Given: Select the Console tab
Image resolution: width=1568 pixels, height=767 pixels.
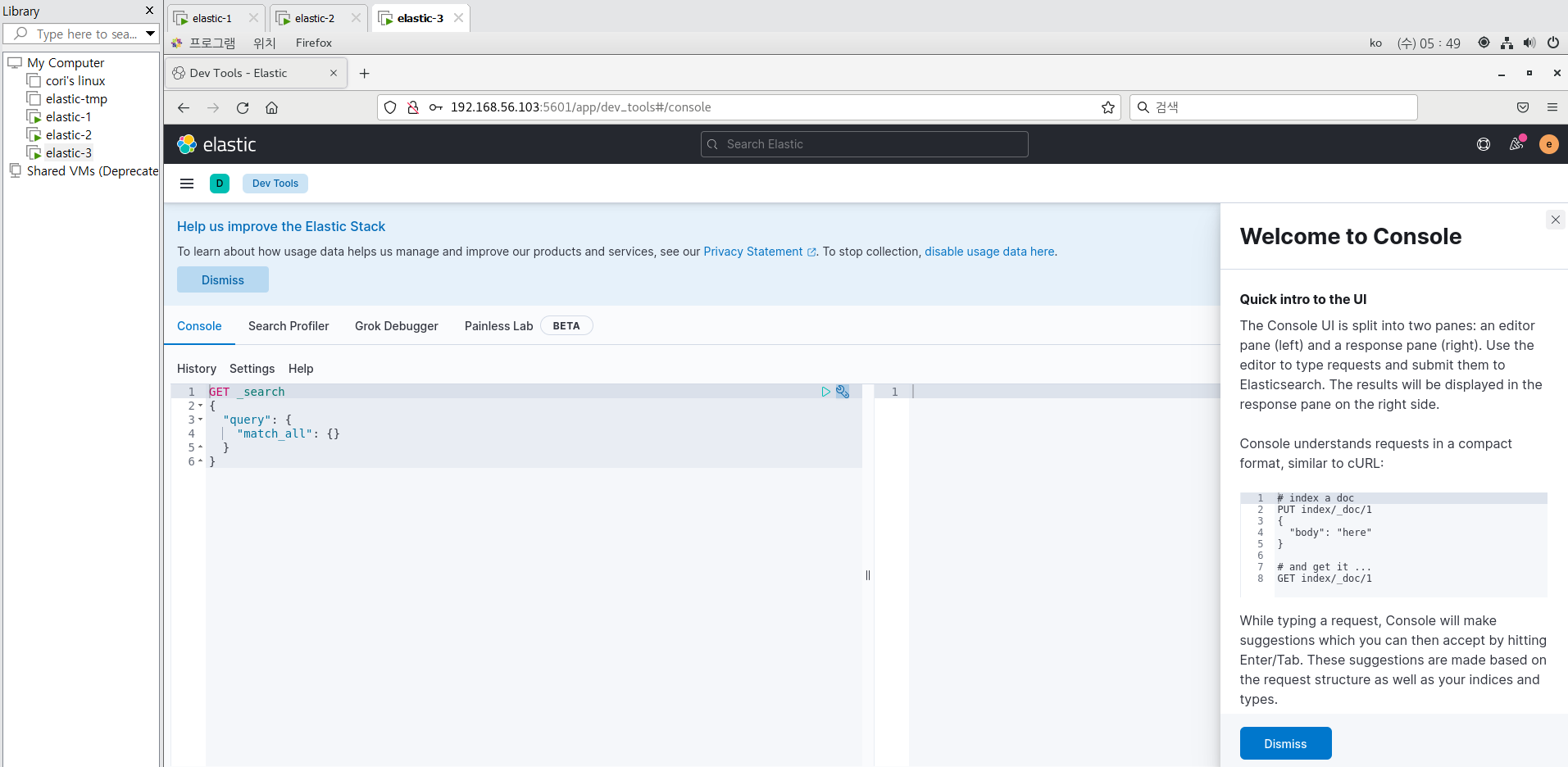Looking at the screenshot, I should 199,326.
